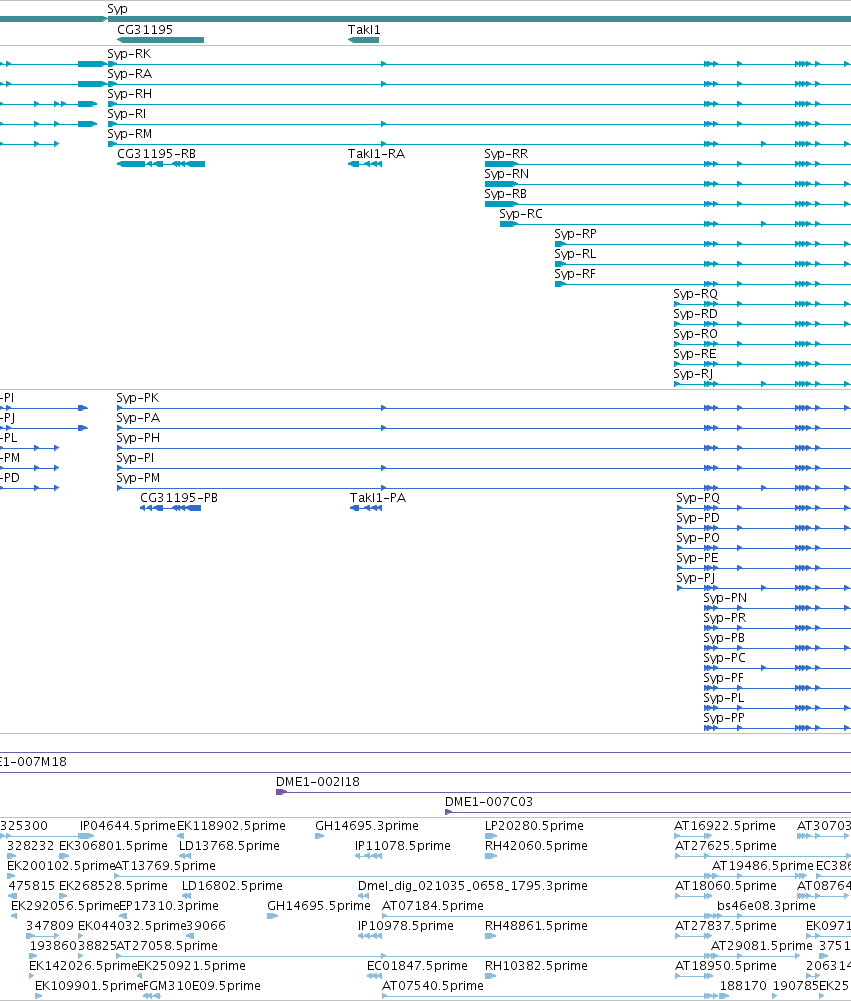
Task: Select the Syp-PB protein label
Action: click(x=724, y=638)
